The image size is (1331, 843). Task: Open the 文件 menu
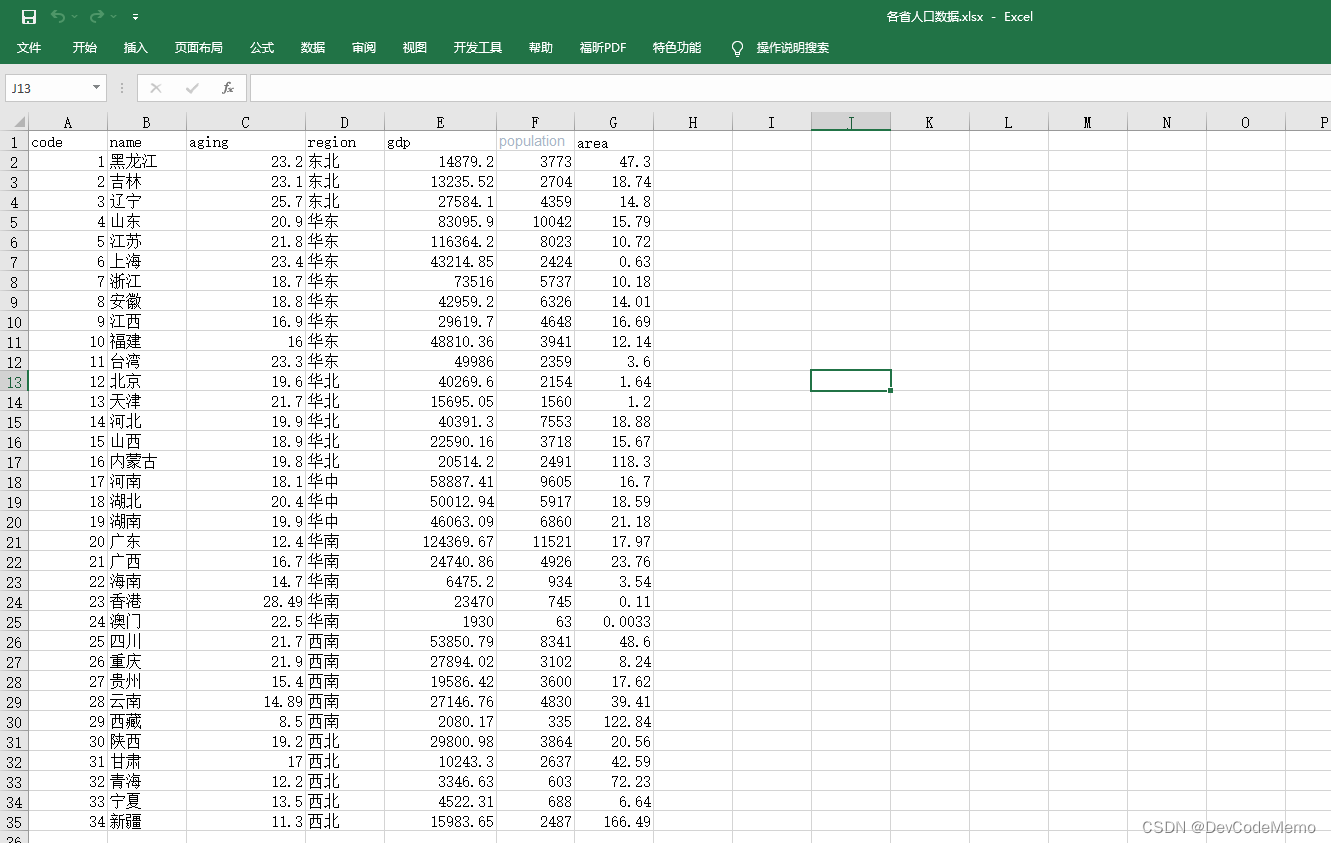click(x=30, y=47)
